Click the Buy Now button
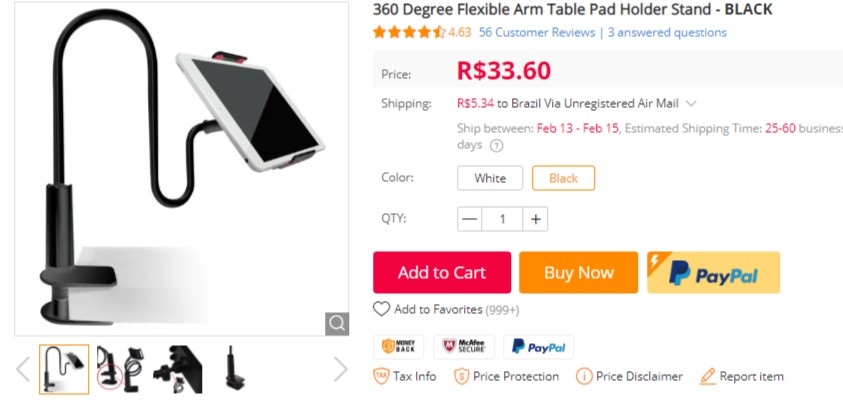The image size is (843, 405). click(578, 273)
